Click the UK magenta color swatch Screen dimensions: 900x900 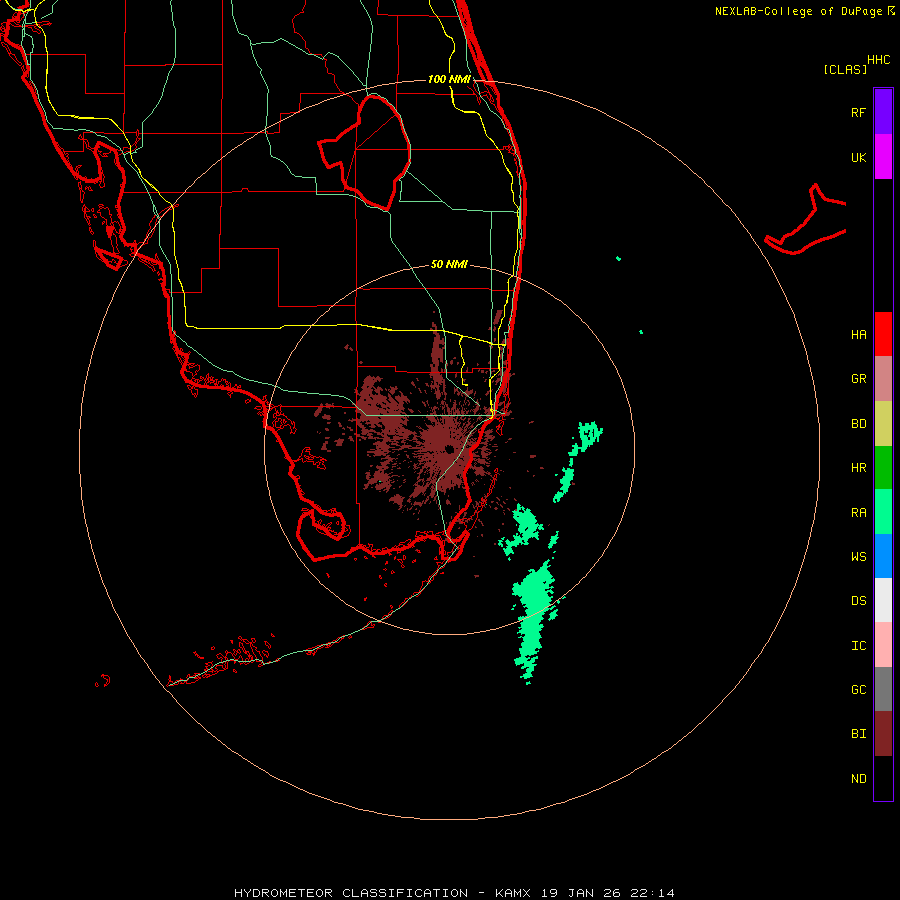click(x=883, y=156)
